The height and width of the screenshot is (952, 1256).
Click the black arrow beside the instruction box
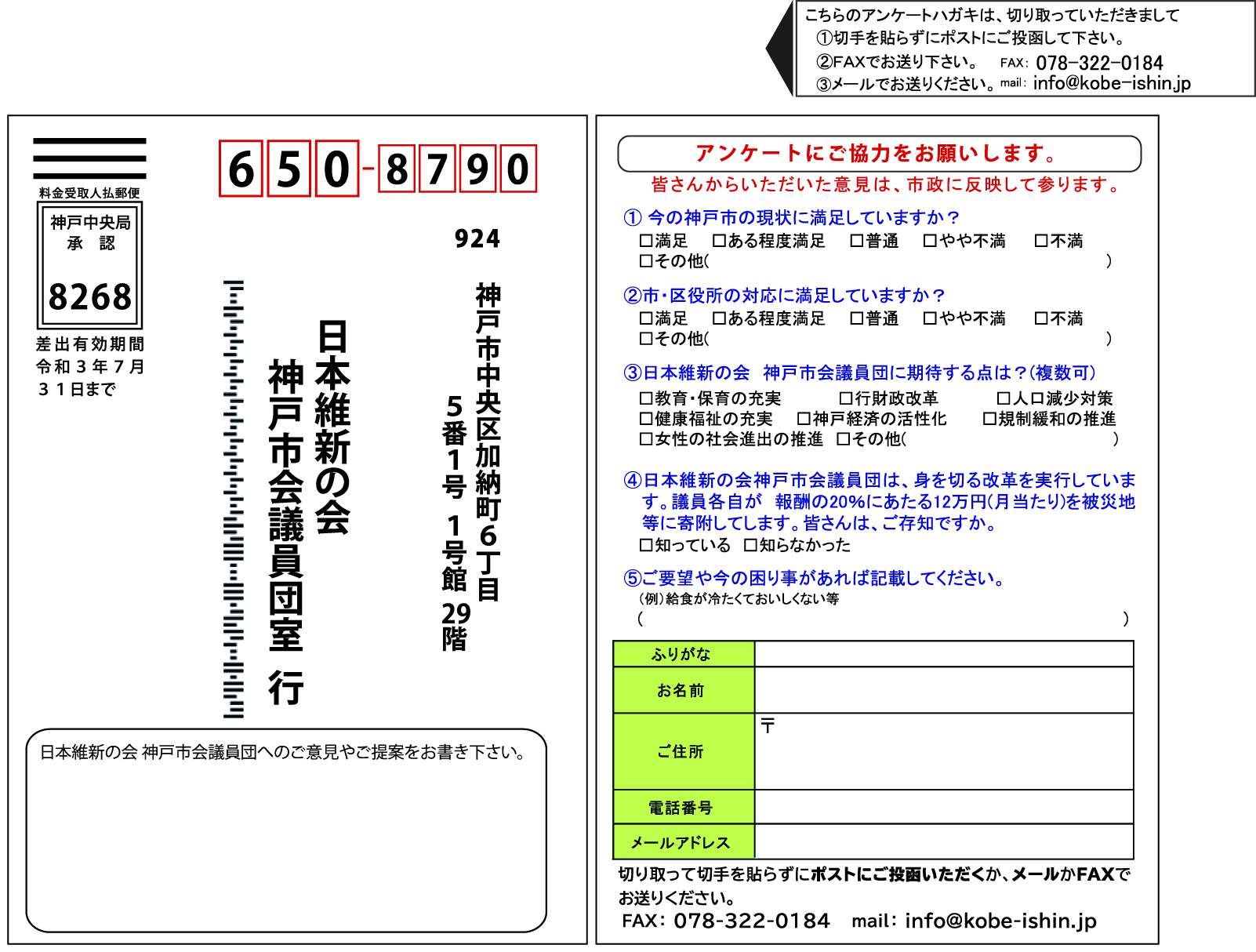tap(780, 49)
